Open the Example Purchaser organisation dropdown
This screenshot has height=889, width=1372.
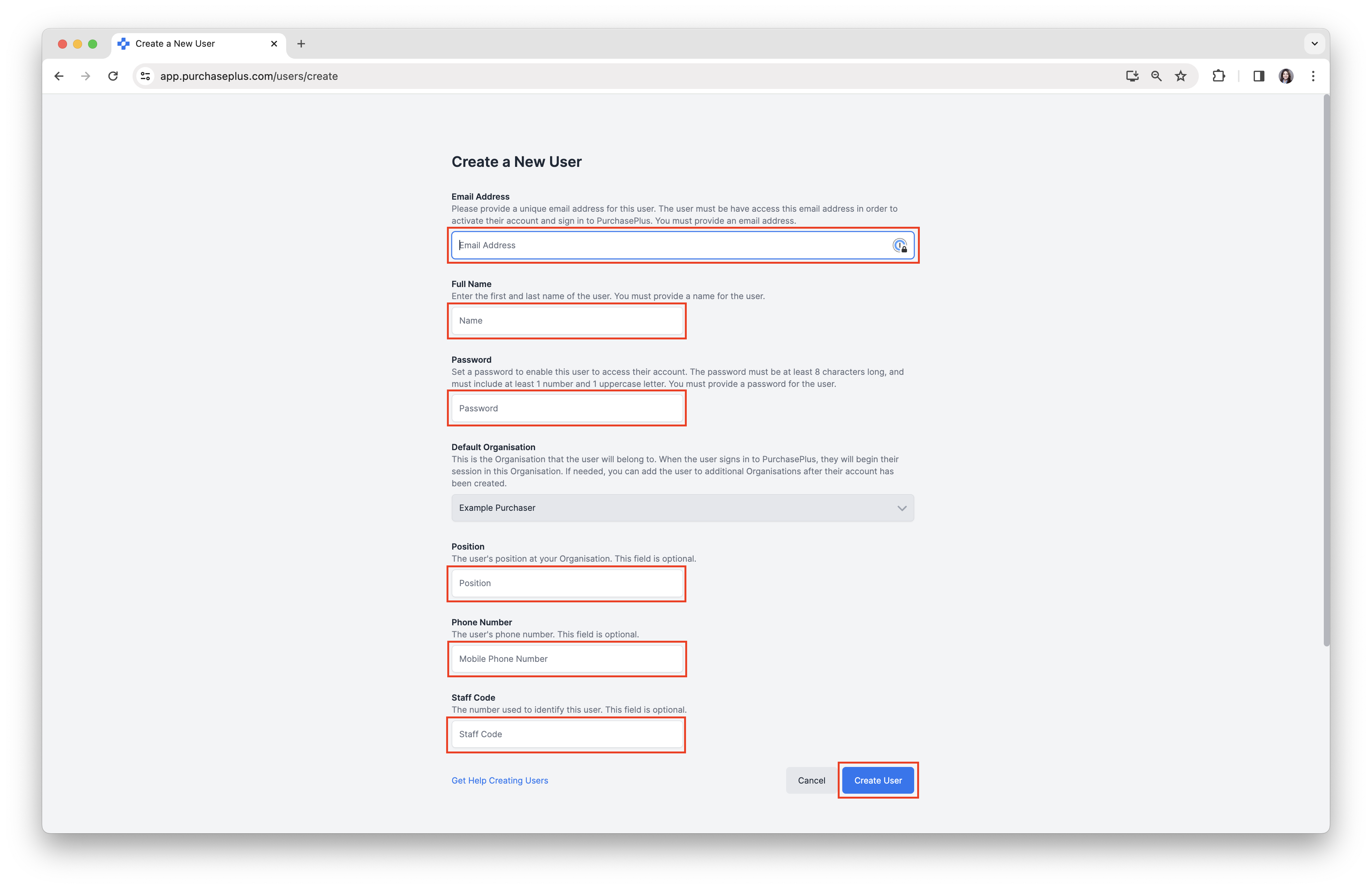pos(683,508)
